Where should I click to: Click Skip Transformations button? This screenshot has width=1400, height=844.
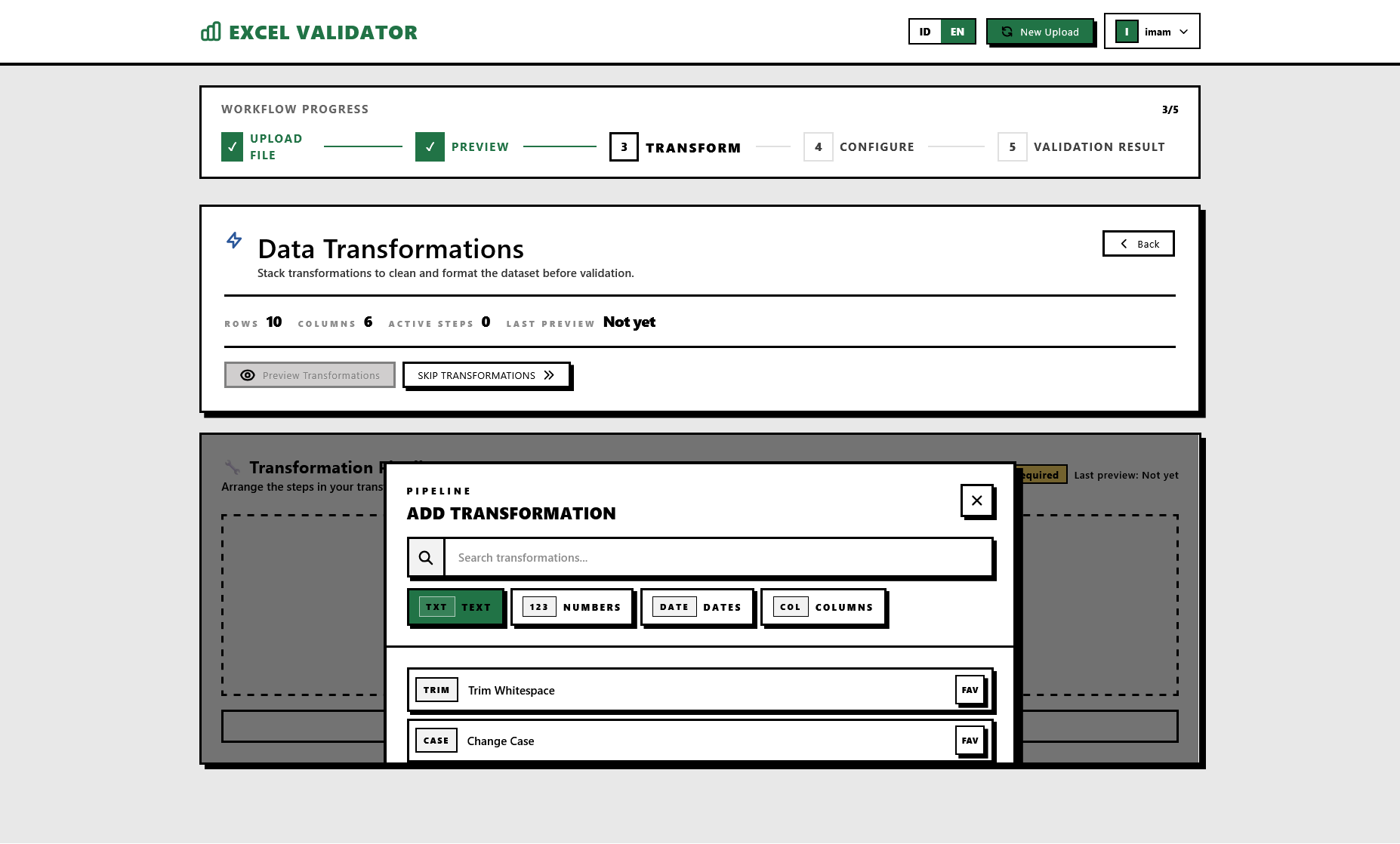tap(486, 375)
